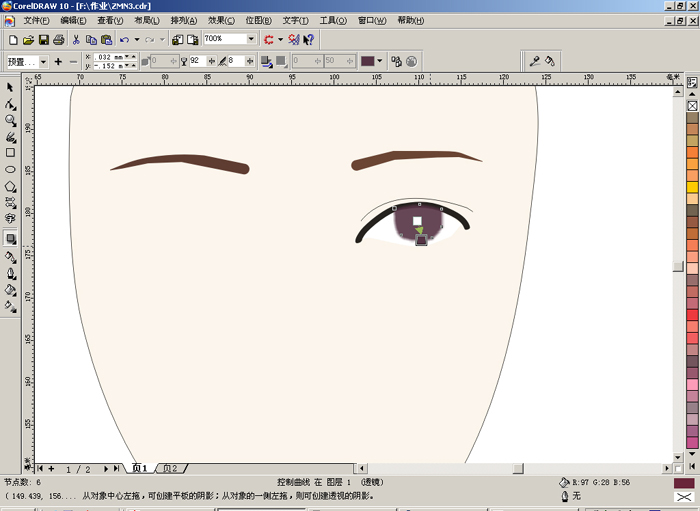Click the Cut scissors icon
Viewport: 700px width, 511px height.
[76, 39]
